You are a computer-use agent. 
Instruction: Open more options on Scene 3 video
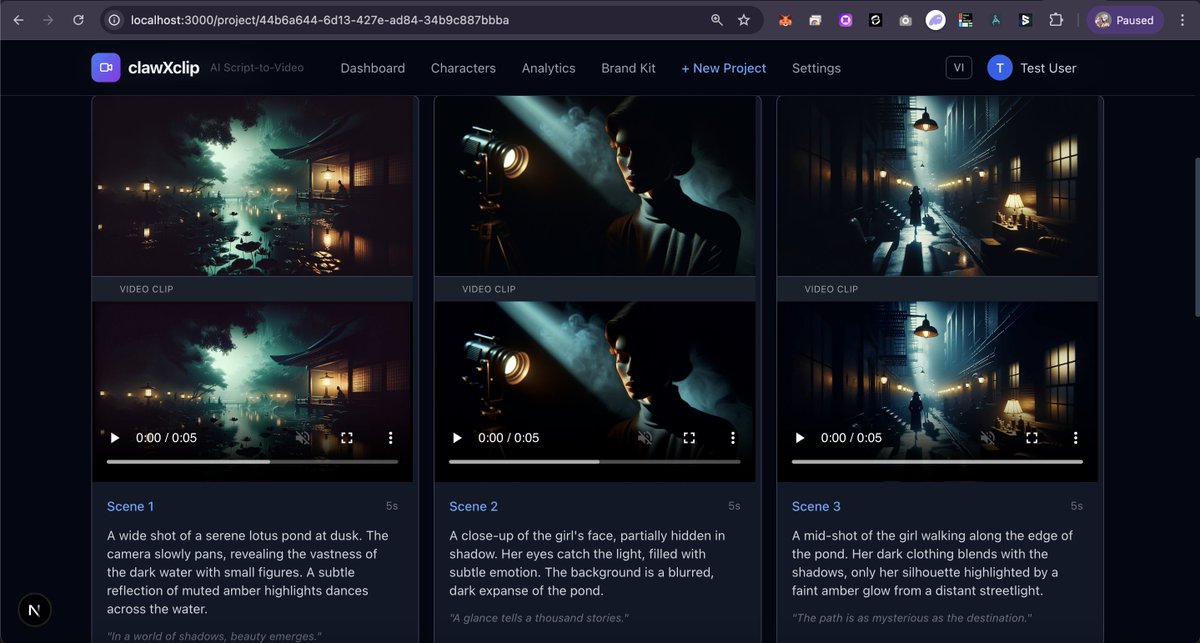point(1076,438)
